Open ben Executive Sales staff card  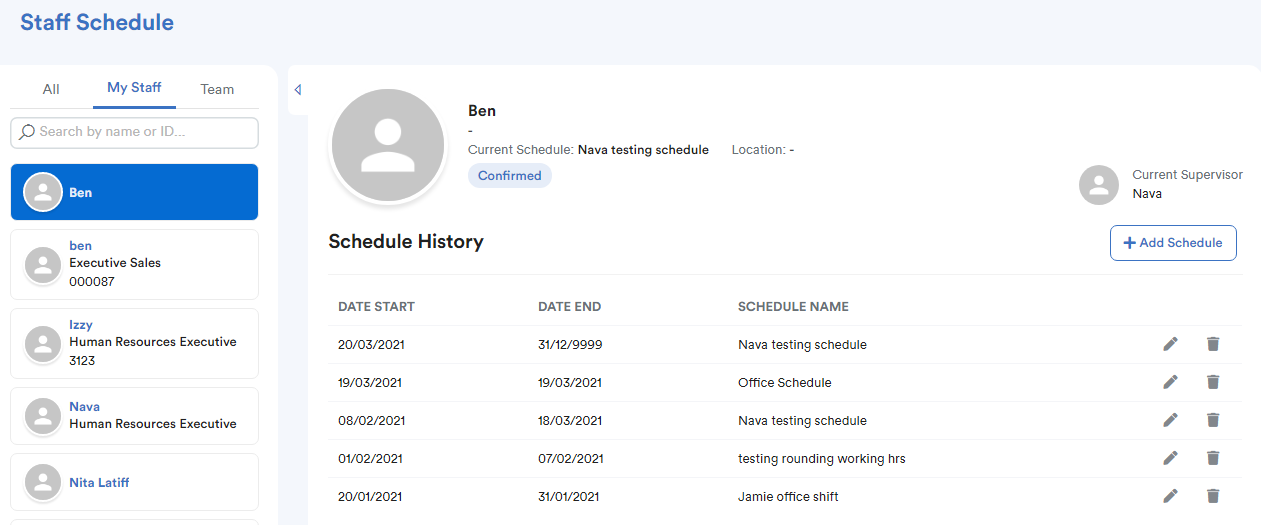[134, 264]
